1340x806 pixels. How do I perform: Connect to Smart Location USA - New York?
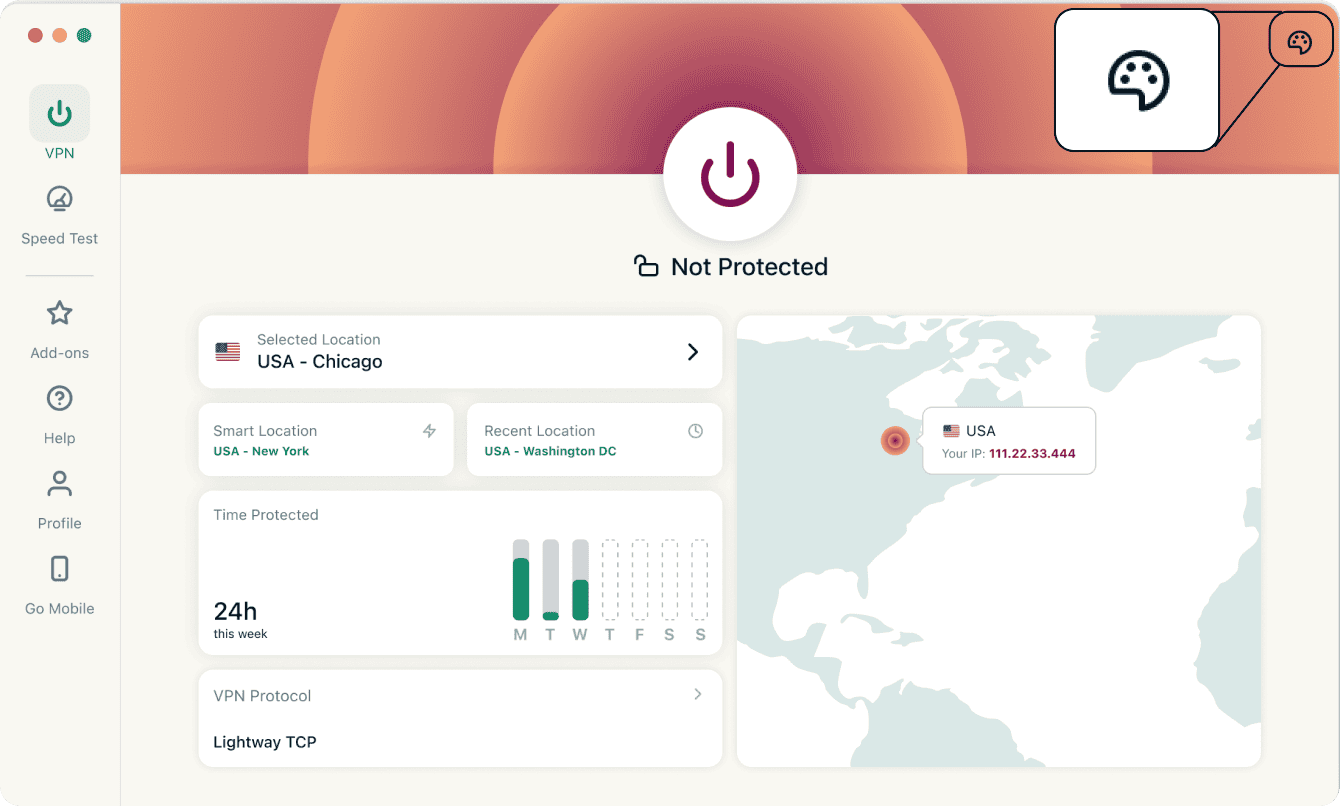[x=326, y=440]
